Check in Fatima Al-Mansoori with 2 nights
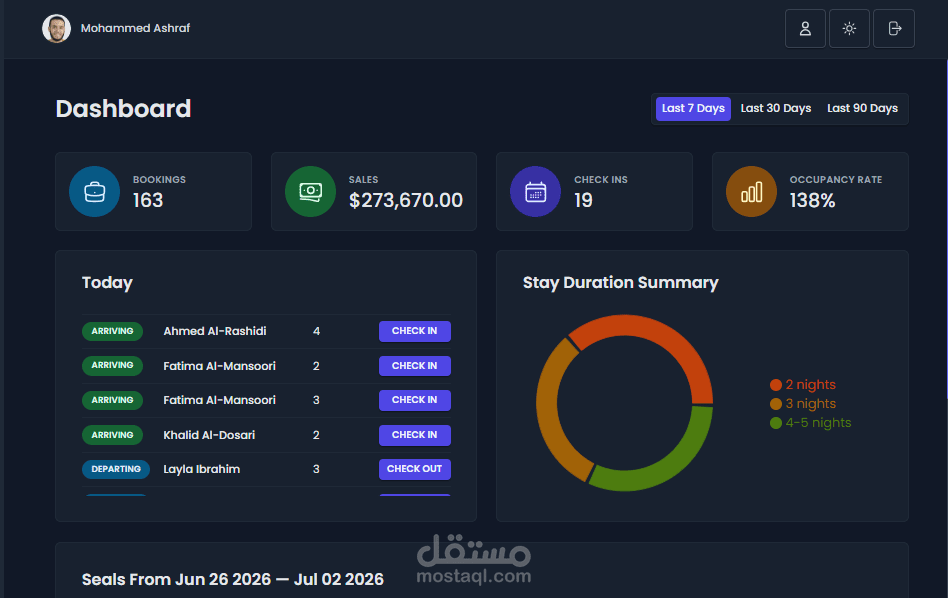 tap(415, 366)
